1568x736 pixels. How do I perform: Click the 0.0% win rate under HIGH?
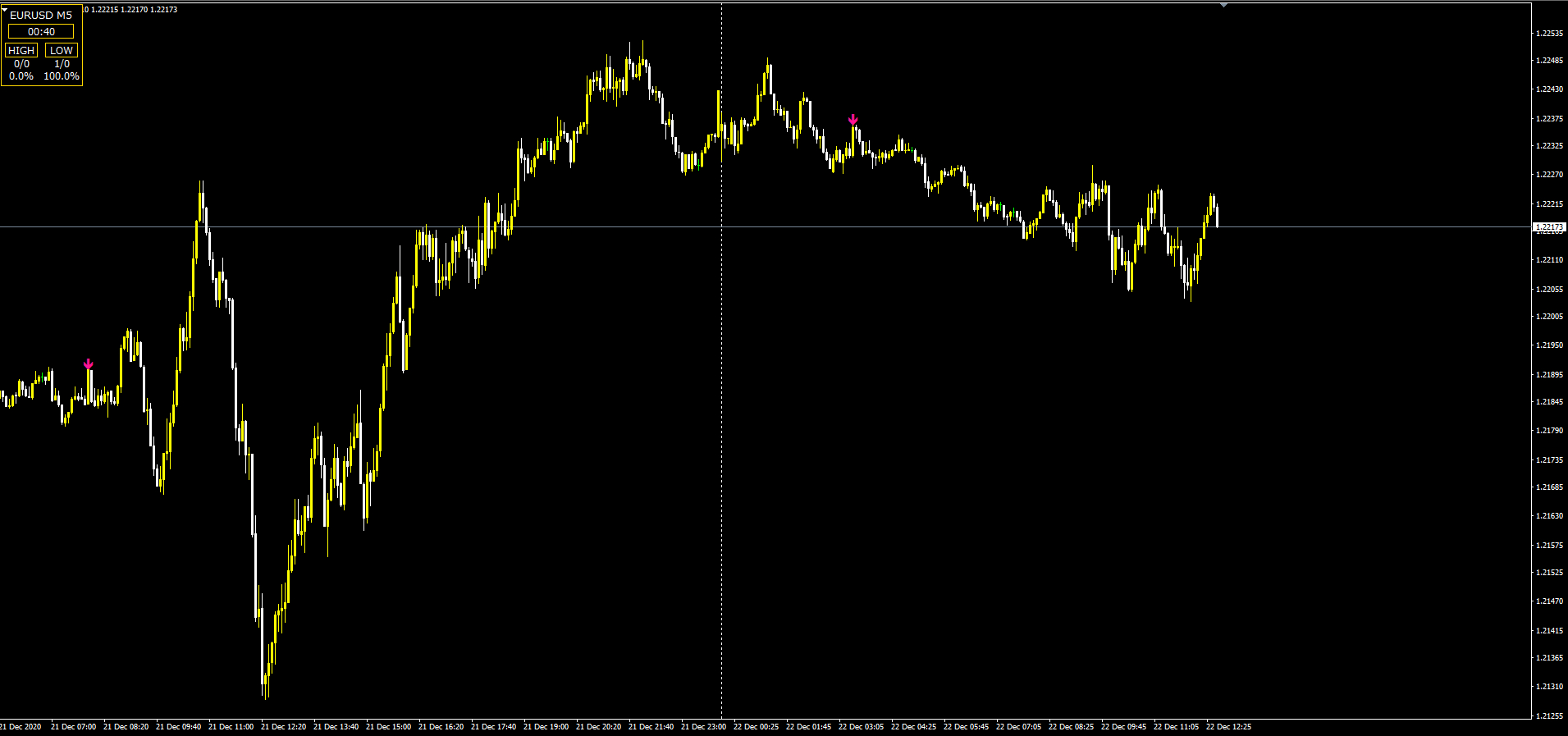(21, 75)
